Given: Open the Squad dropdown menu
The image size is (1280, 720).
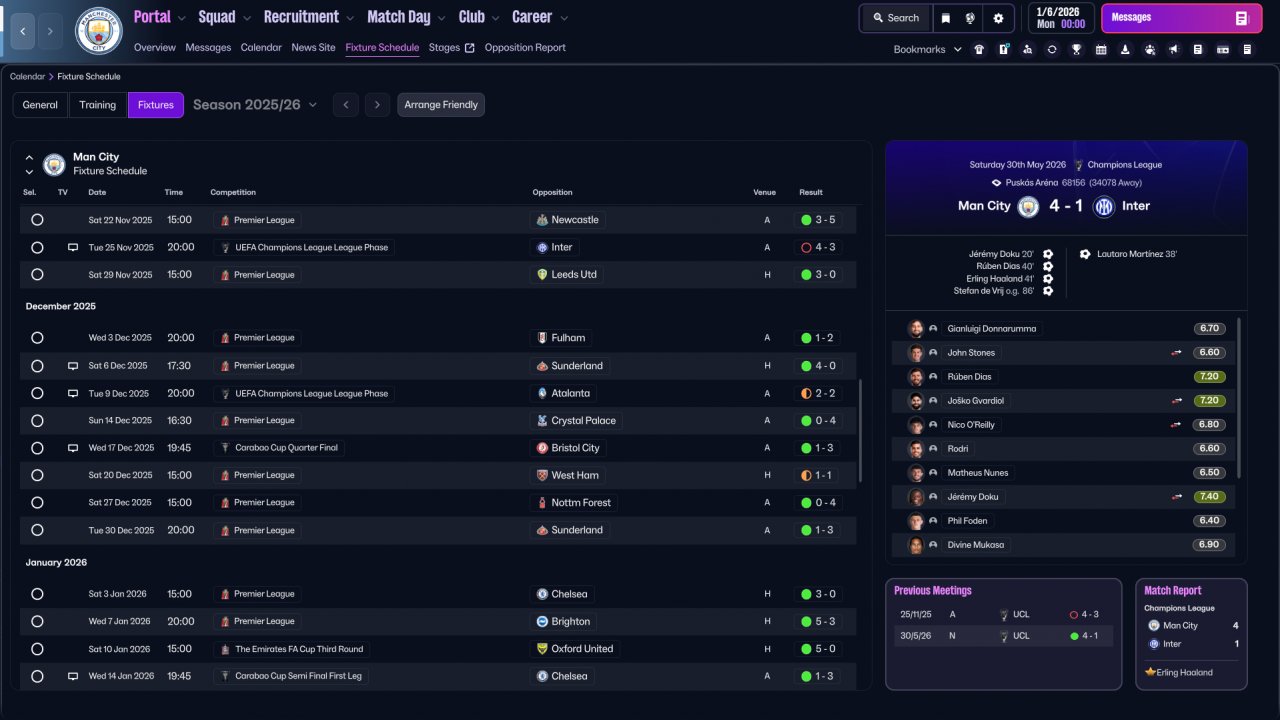Looking at the screenshot, I should [x=225, y=17].
